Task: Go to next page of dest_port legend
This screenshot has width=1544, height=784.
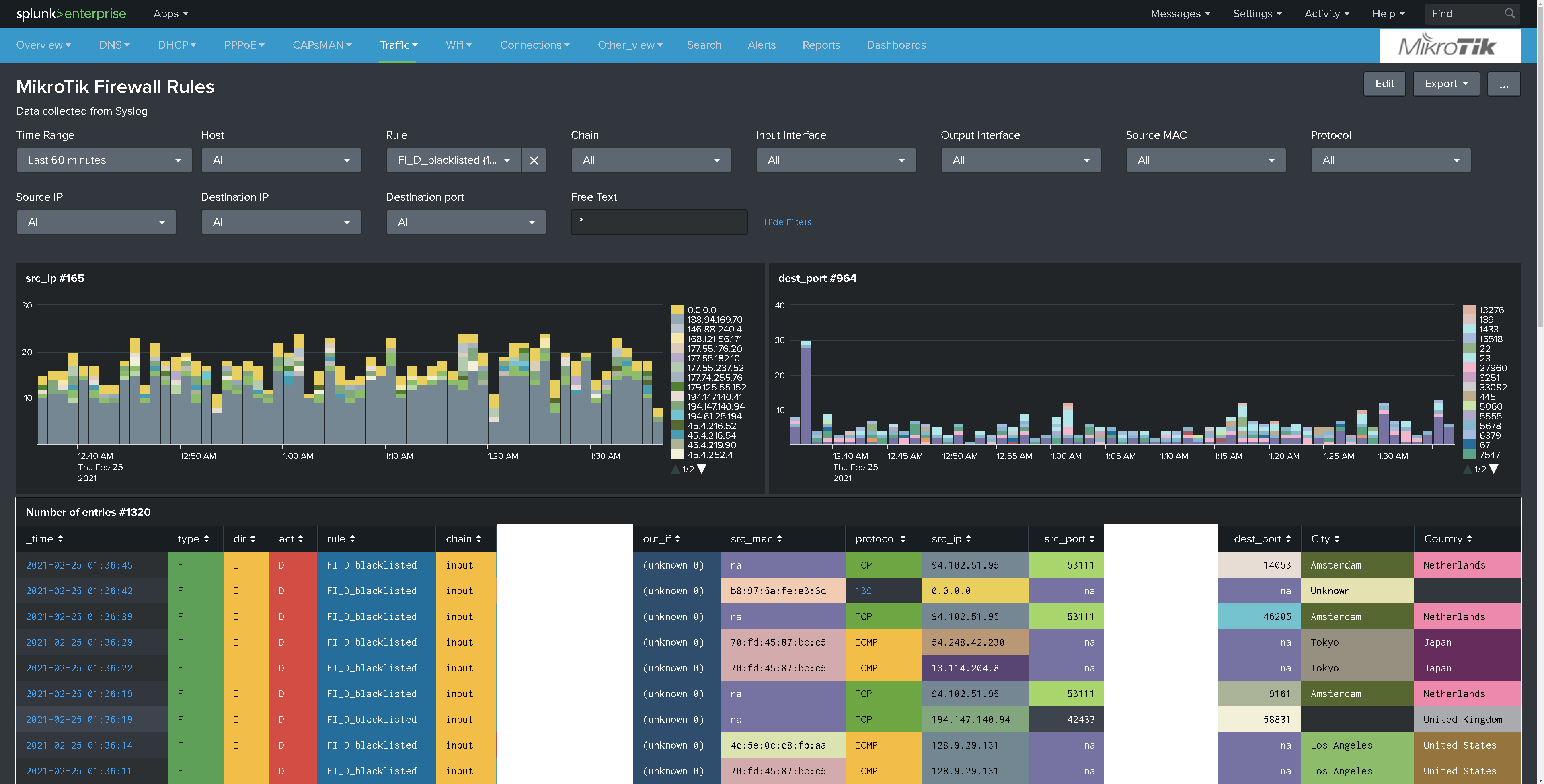Action: [1494, 469]
